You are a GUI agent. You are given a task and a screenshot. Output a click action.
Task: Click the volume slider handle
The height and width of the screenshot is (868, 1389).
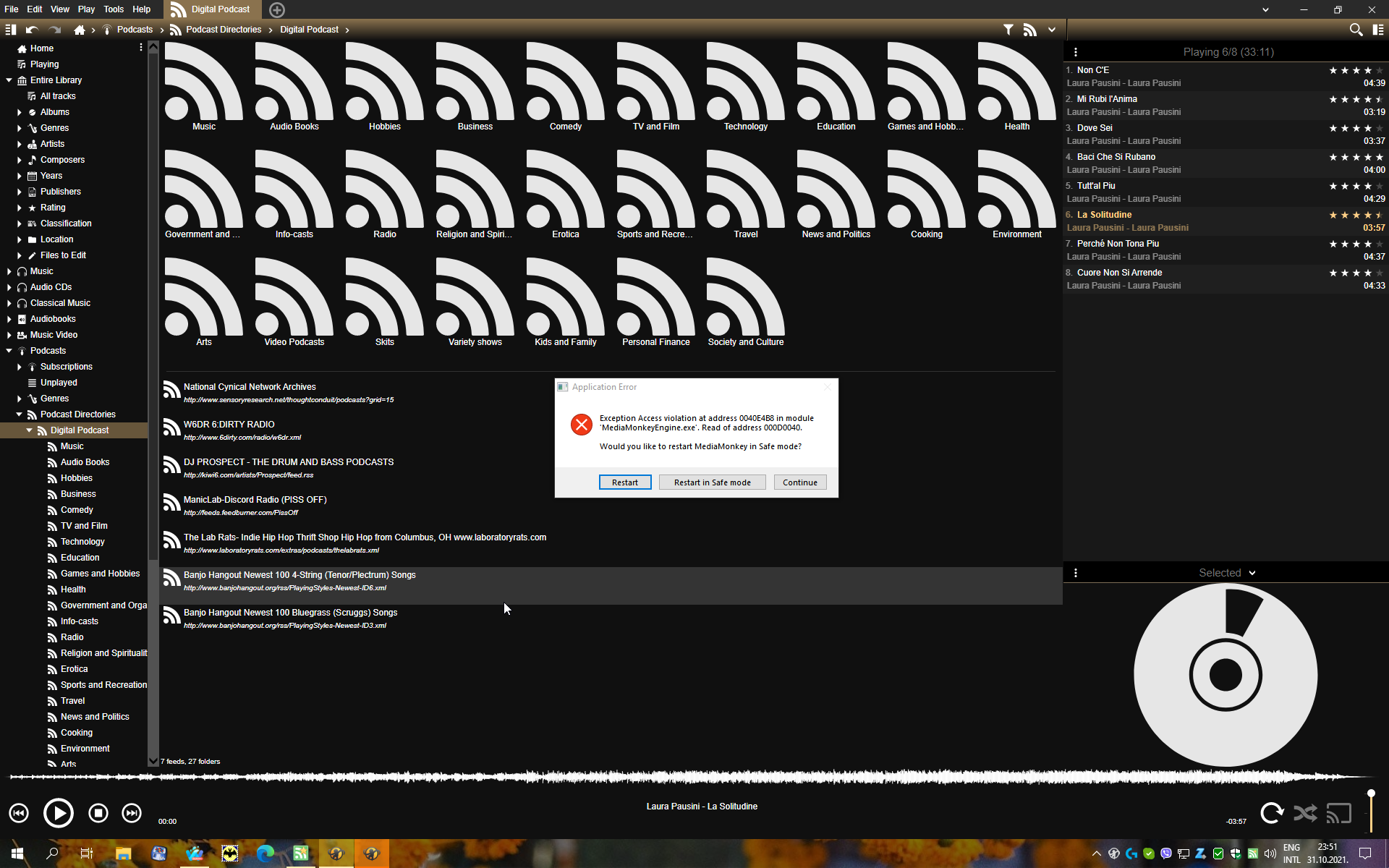tap(1370, 793)
